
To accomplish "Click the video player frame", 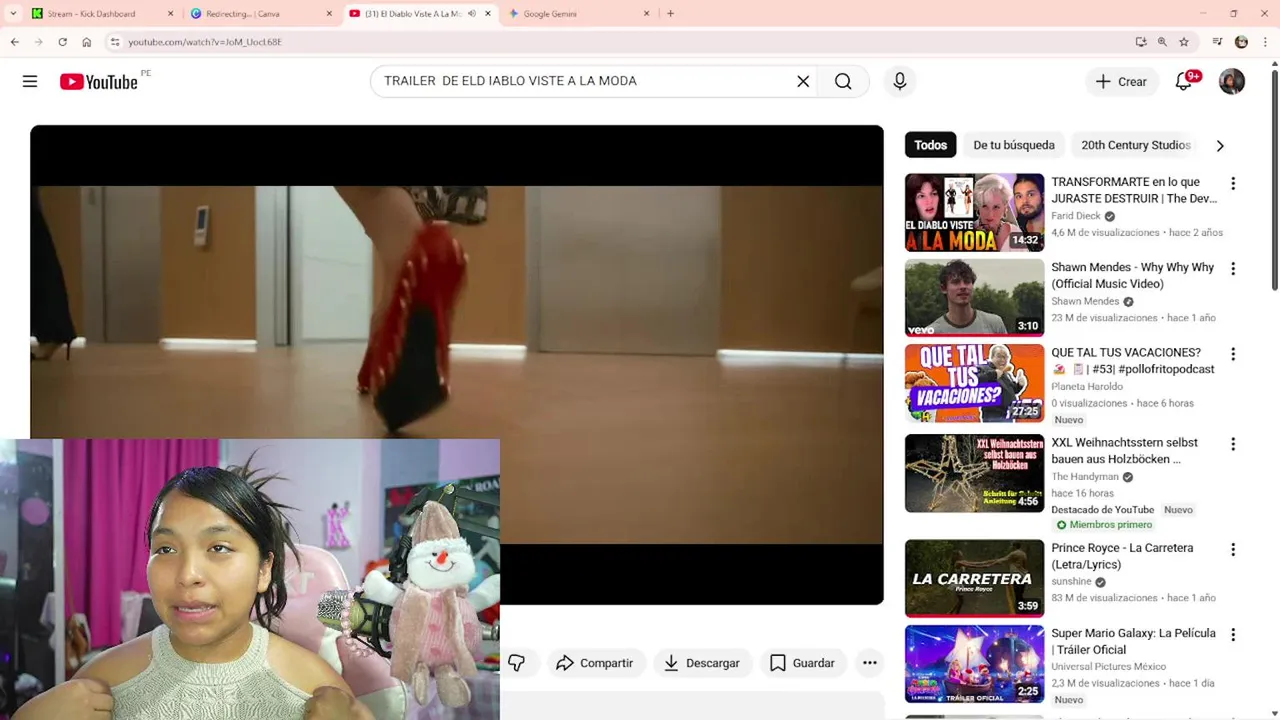I will pyautogui.click(x=457, y=365).
